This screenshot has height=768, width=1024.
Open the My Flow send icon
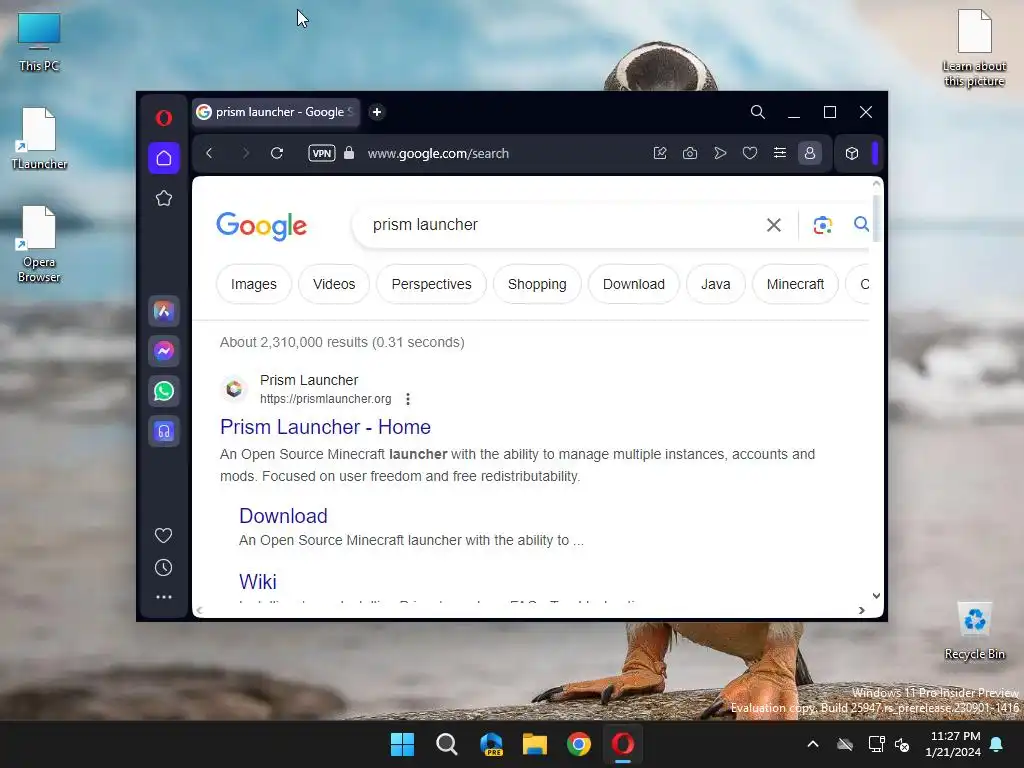[x=720, y=153]
